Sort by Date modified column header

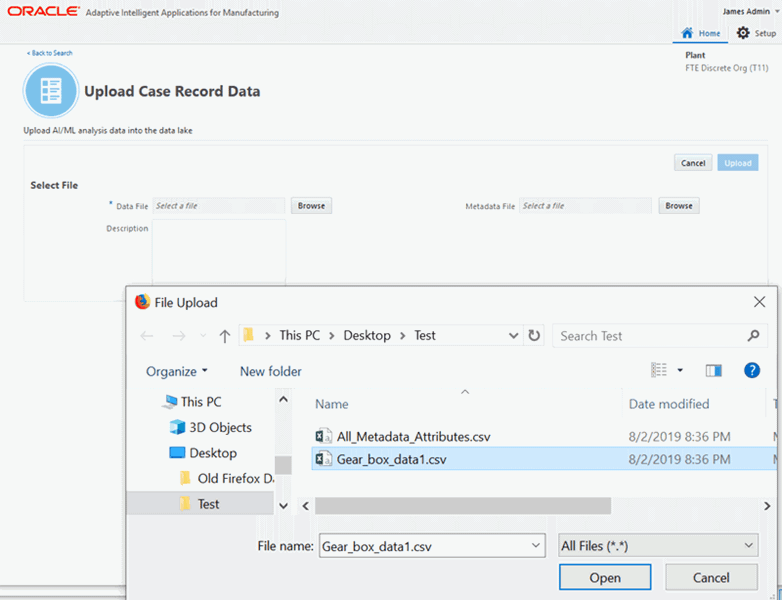[669, 403]
